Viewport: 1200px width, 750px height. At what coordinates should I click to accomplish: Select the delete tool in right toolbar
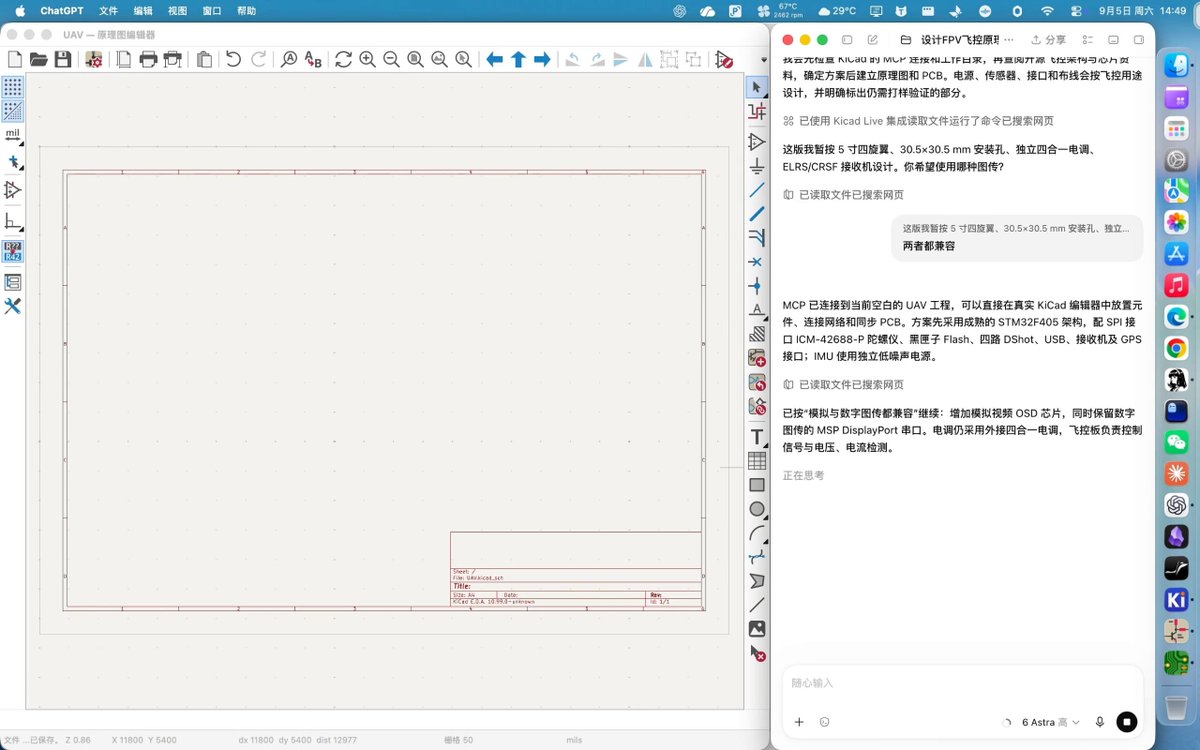coord(757,653)
